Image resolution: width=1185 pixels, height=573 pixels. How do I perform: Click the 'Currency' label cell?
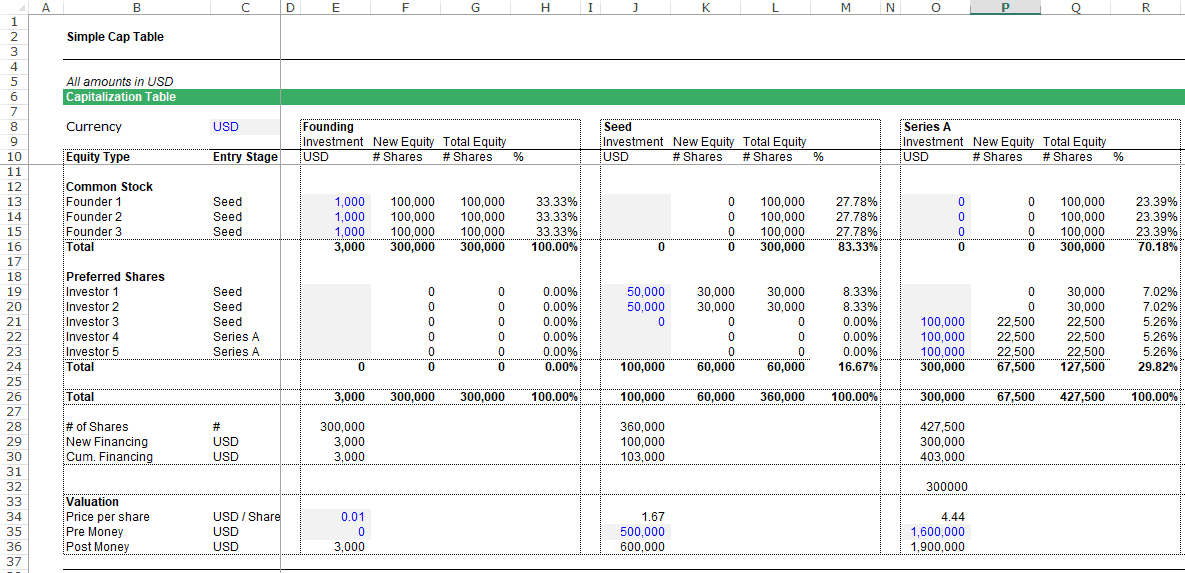click(x=94, y=126)
